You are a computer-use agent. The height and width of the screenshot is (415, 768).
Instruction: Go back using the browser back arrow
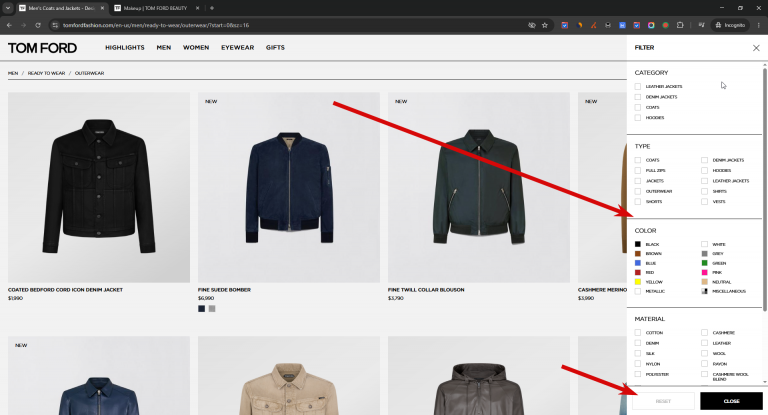[x=9, y=25]
